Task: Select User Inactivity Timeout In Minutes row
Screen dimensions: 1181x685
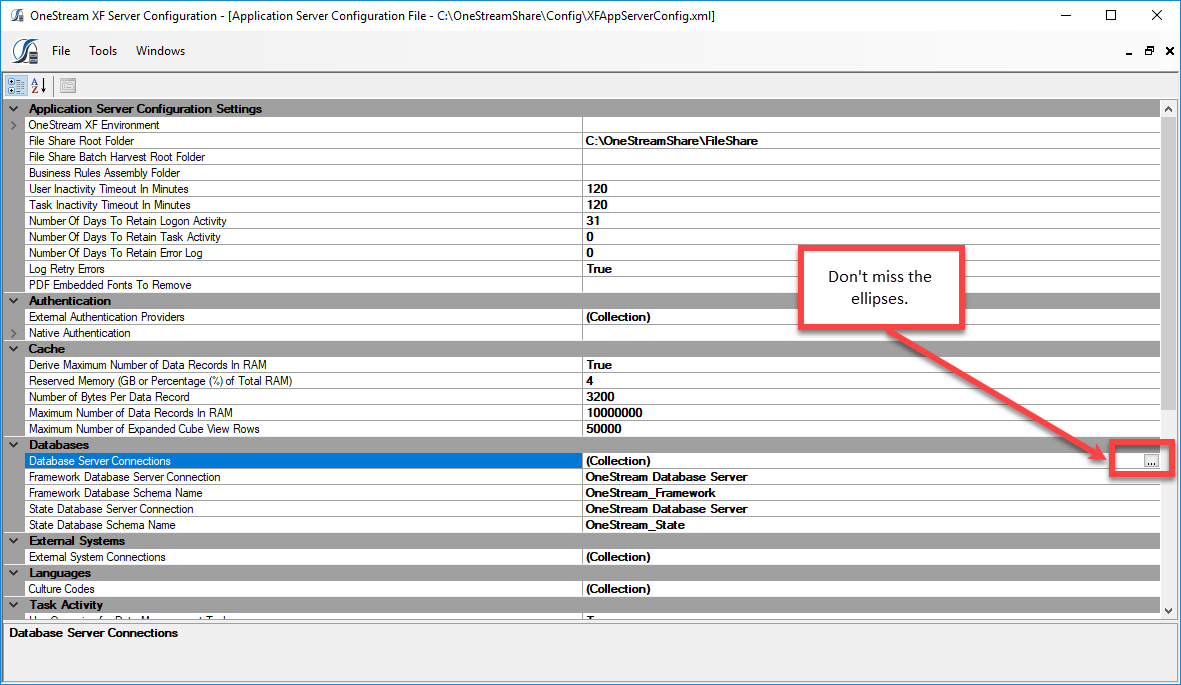Action: pyautogui.click(x=593, y=189)
